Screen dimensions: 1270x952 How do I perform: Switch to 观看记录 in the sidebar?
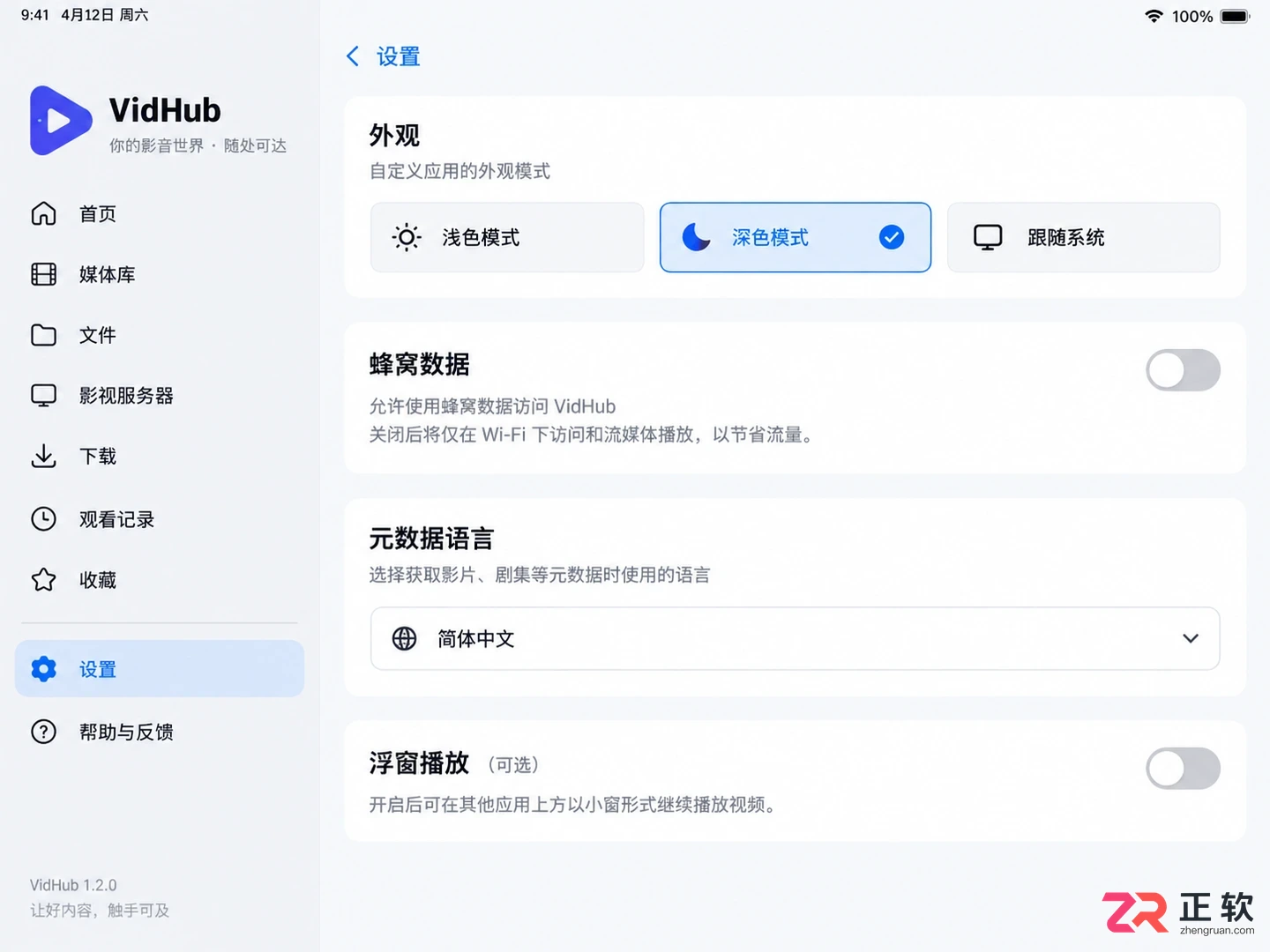160,519
